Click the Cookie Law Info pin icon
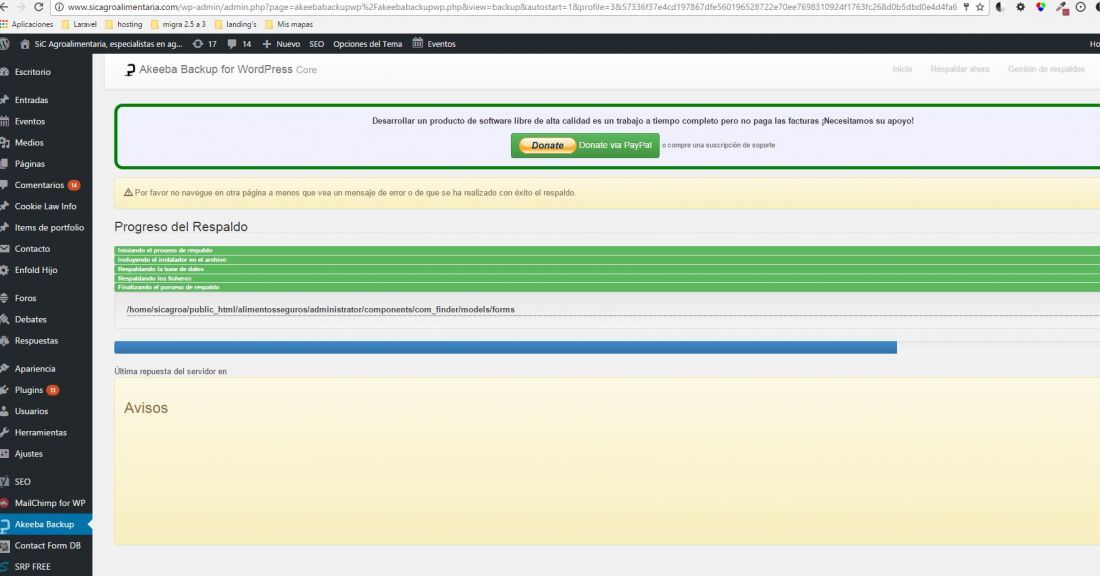1100x576 pixels. point(4,206)
